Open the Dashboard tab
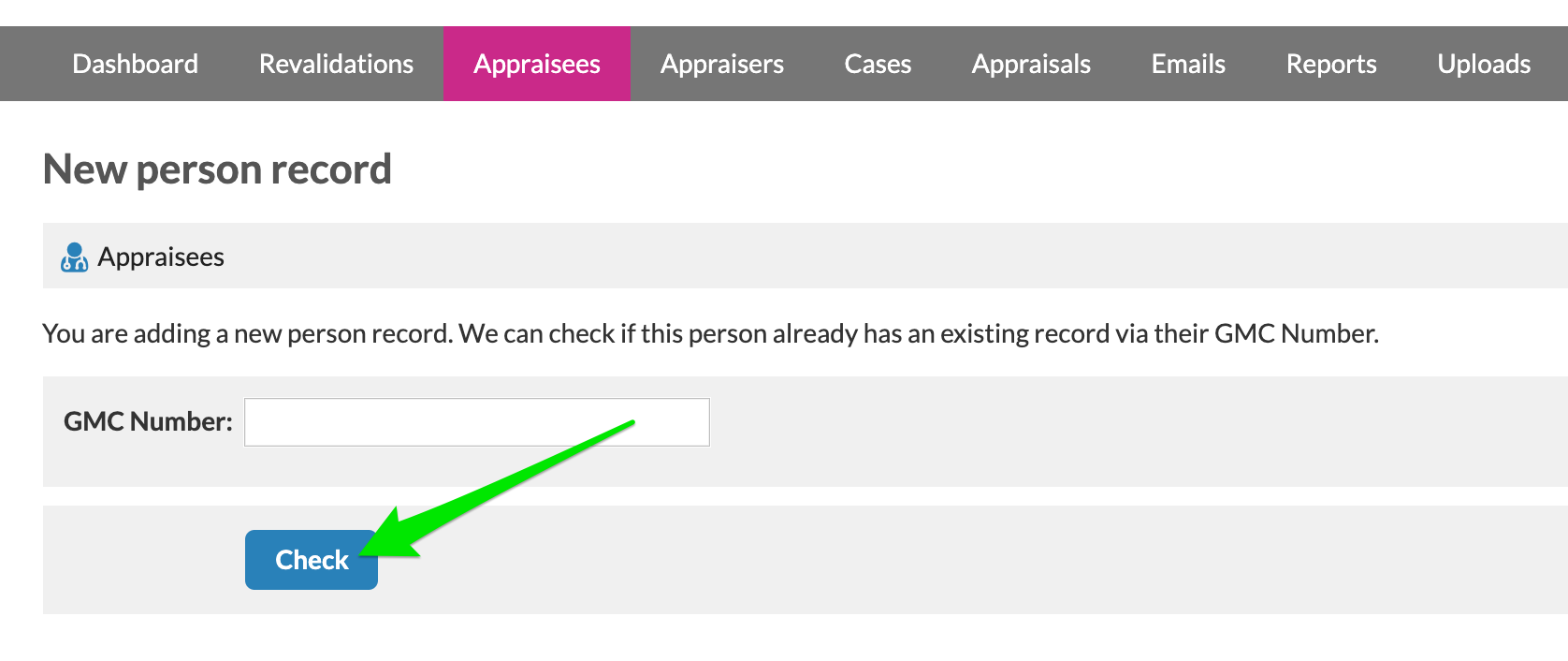The height and width of the screenshot is (661, 1568). (136, 64)
